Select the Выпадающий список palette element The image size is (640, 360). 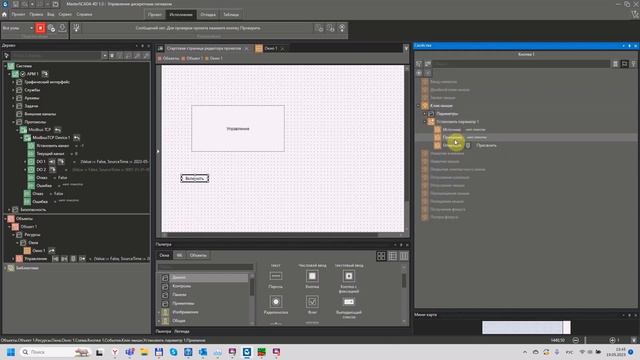349,308
